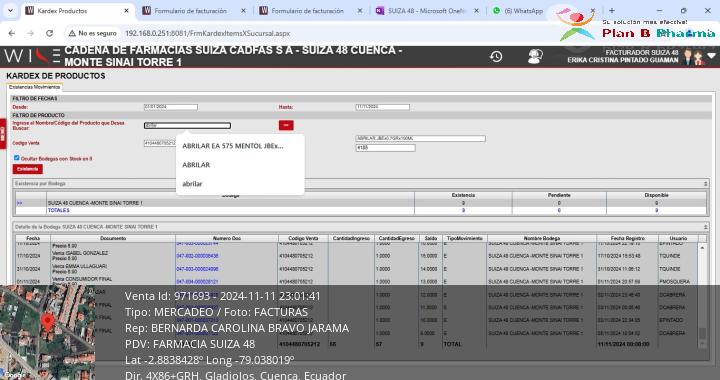Go forward in browser history
Screen dimensions: 720x380
click(30, 34)
